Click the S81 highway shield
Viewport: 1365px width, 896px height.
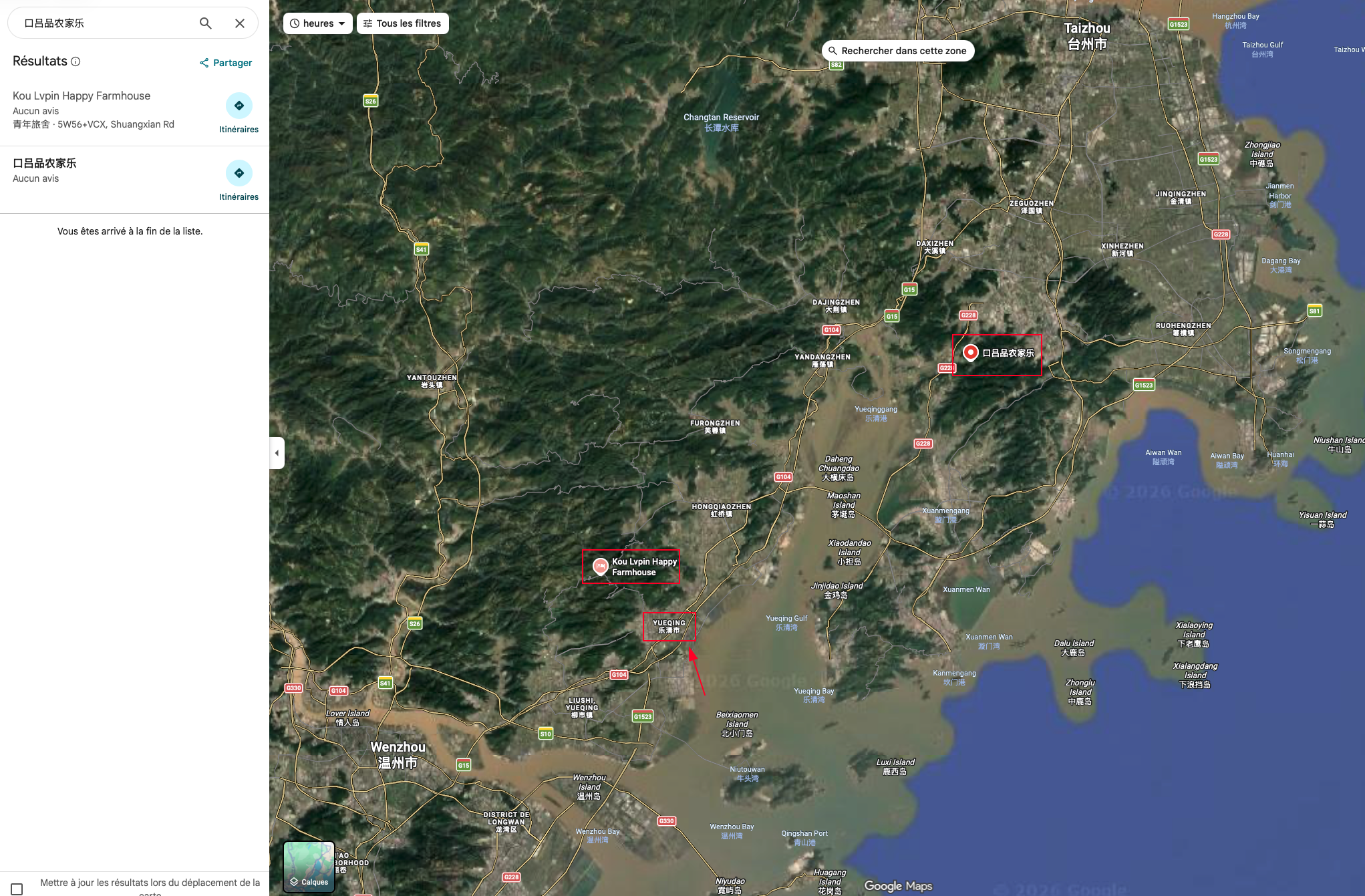[x=1314, y=311]
